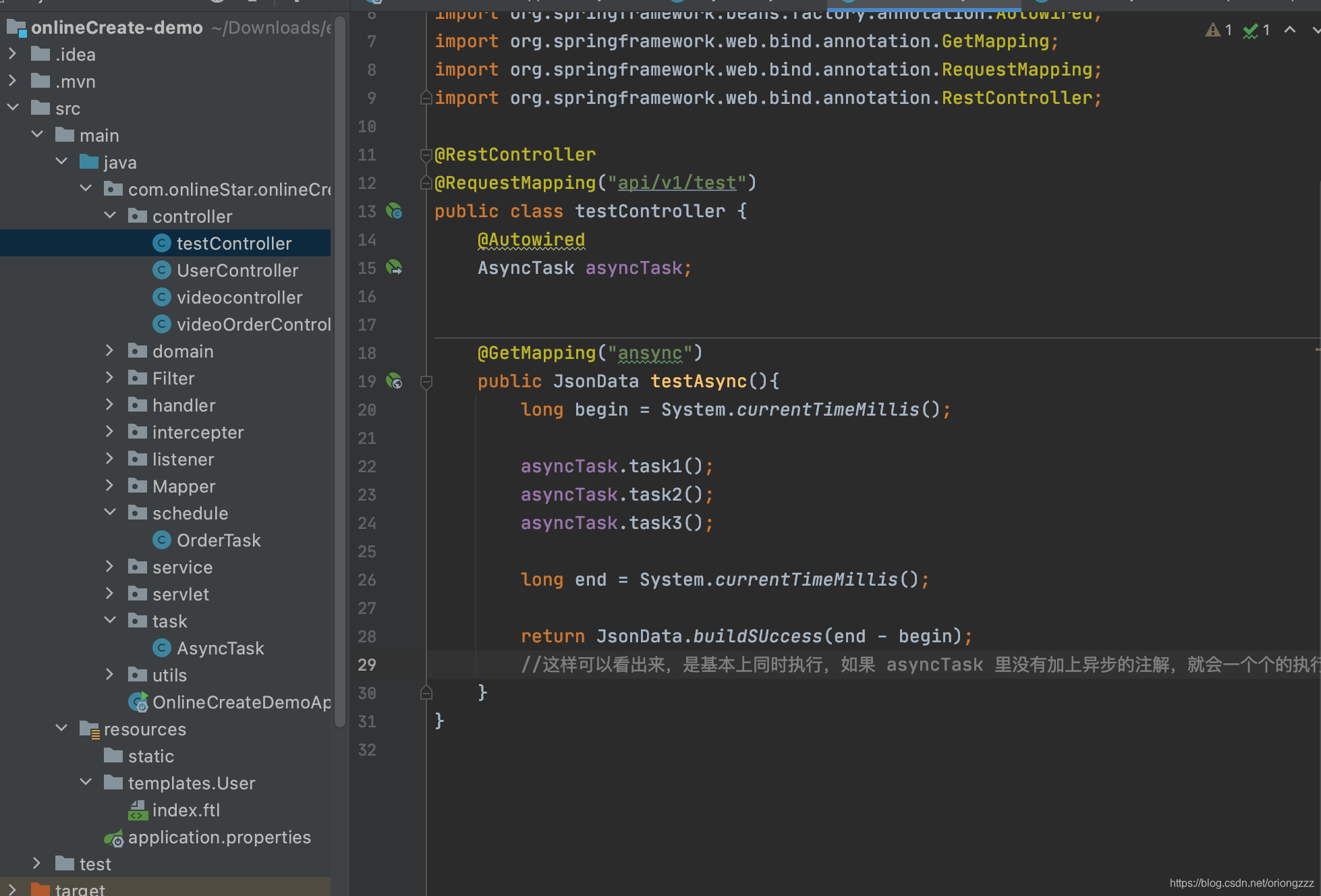Expand the intercepter package
This screenshot has width=1321, height=896.
[x=110, y=432]
